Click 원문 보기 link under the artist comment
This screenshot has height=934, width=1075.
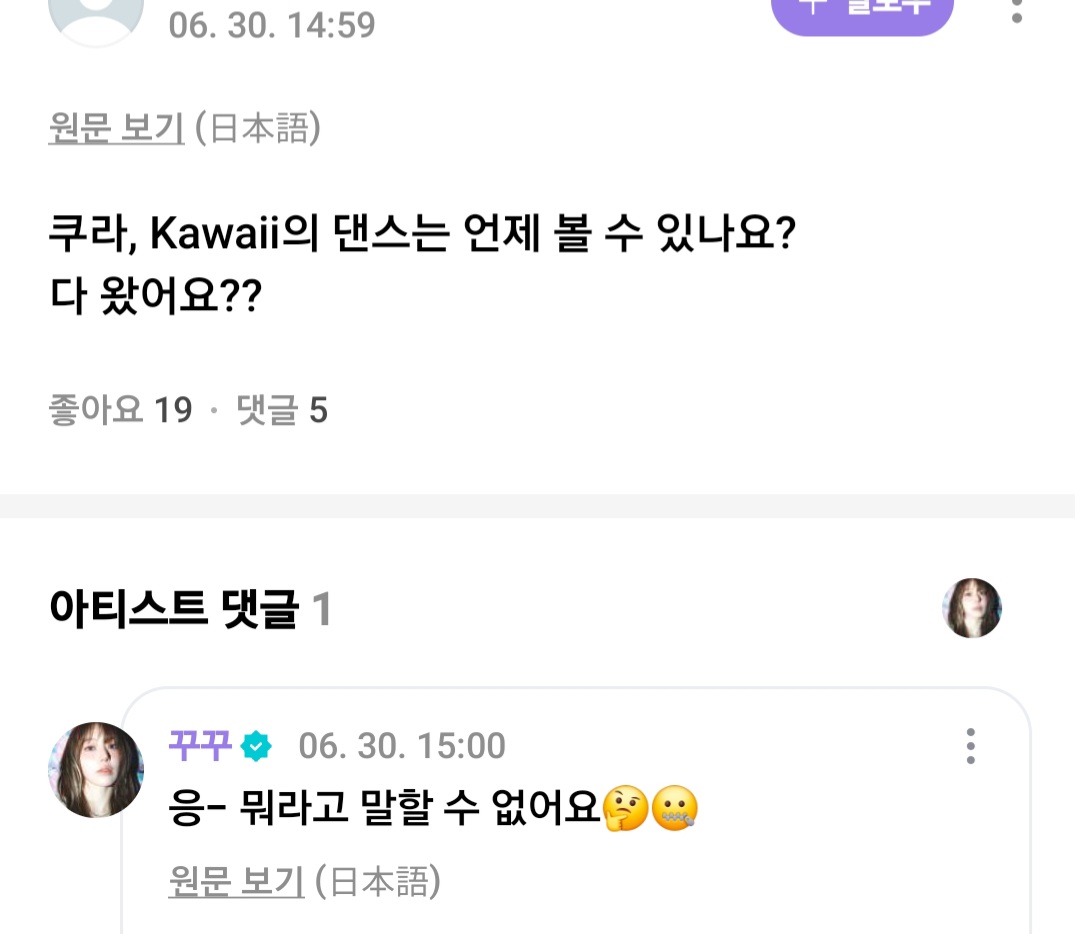(x=236, y=881)
